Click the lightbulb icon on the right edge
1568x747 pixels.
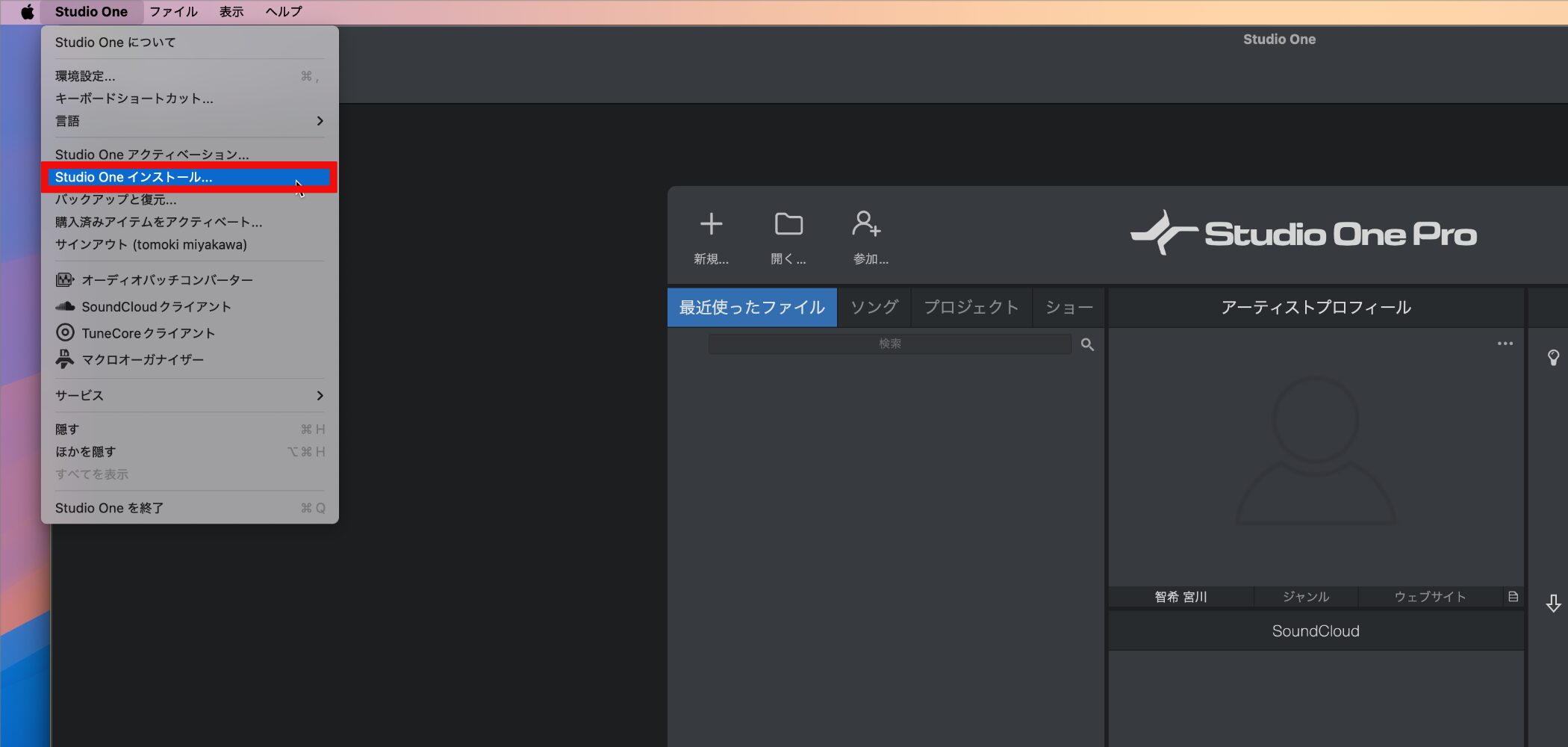point(1553,358)
